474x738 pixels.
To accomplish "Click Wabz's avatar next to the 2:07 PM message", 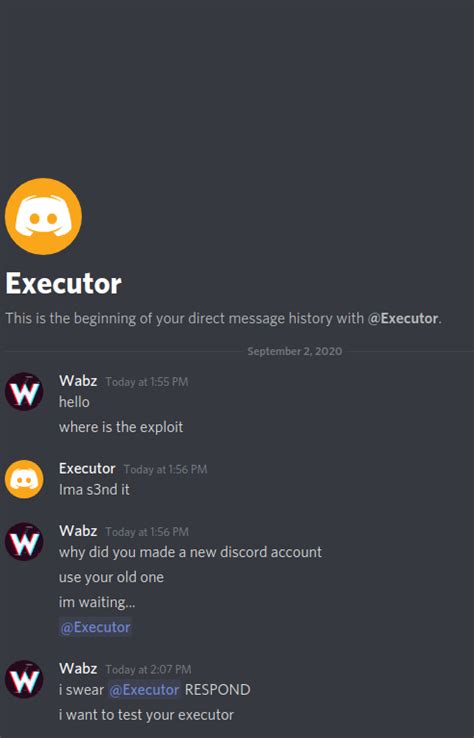I will pos(24,679).
